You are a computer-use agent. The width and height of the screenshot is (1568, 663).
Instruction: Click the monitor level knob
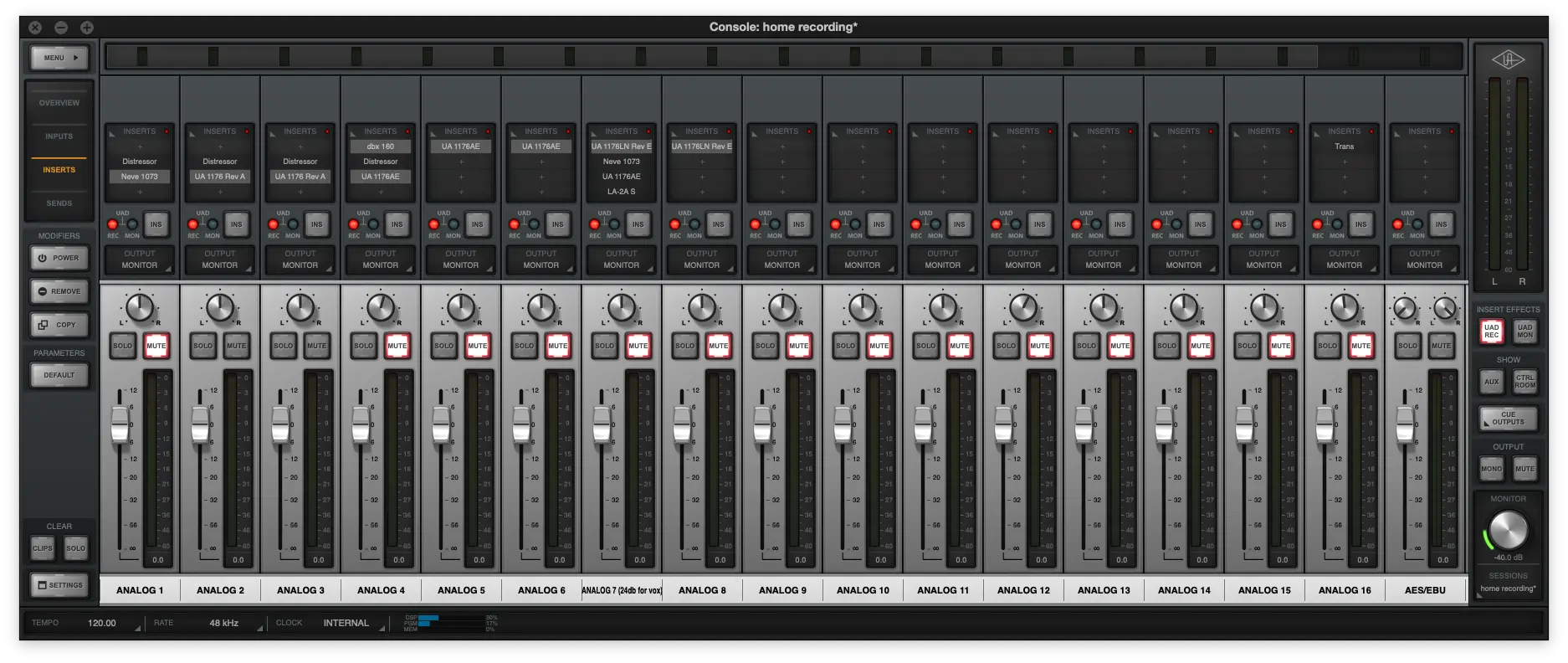[x=1509, y=530]
